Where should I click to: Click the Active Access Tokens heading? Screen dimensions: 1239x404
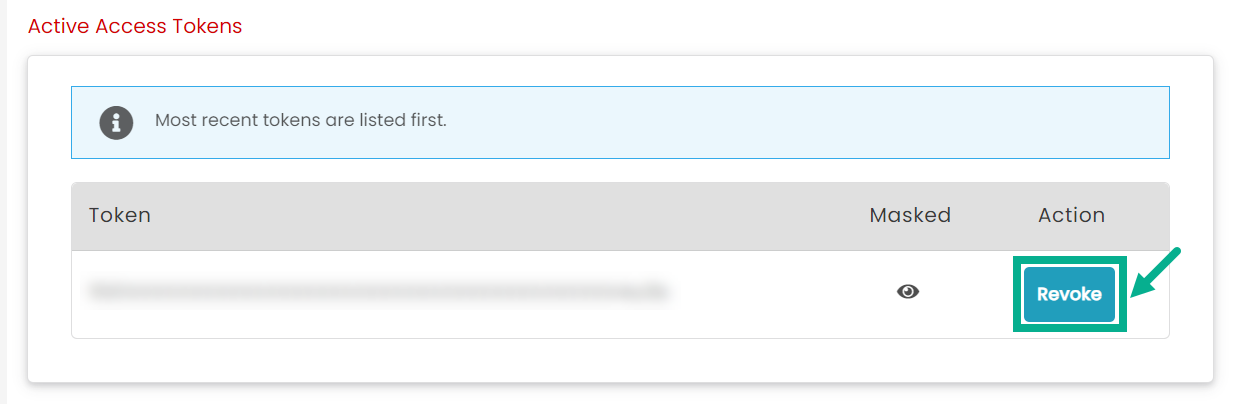[x=135, y=26]
